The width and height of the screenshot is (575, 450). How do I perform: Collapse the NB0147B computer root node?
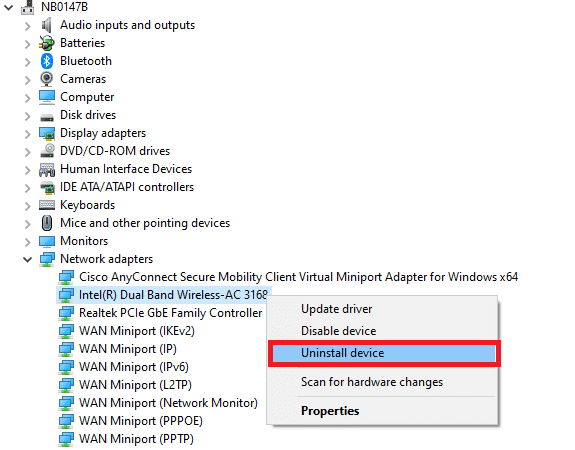tap(8, 7)
